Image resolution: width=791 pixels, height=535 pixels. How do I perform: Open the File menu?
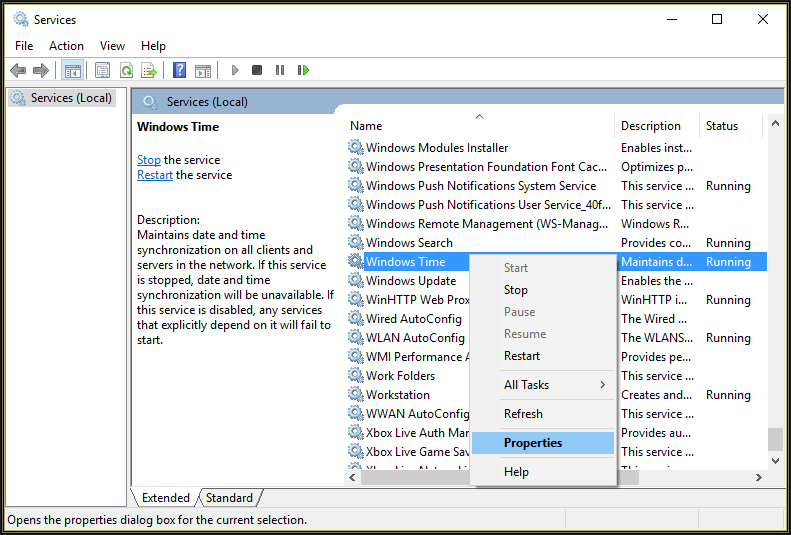point(24,46)
